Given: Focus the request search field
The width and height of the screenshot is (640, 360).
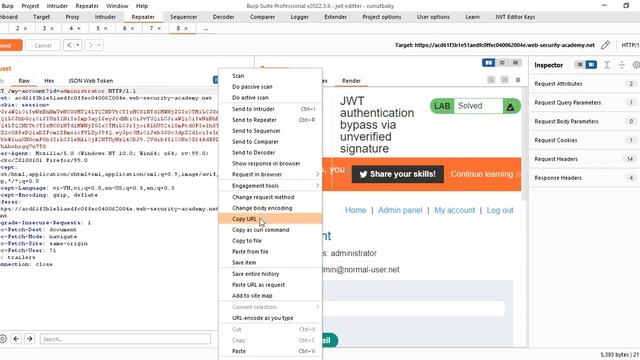Looking at the screenshot, I should tap(125, 339).
